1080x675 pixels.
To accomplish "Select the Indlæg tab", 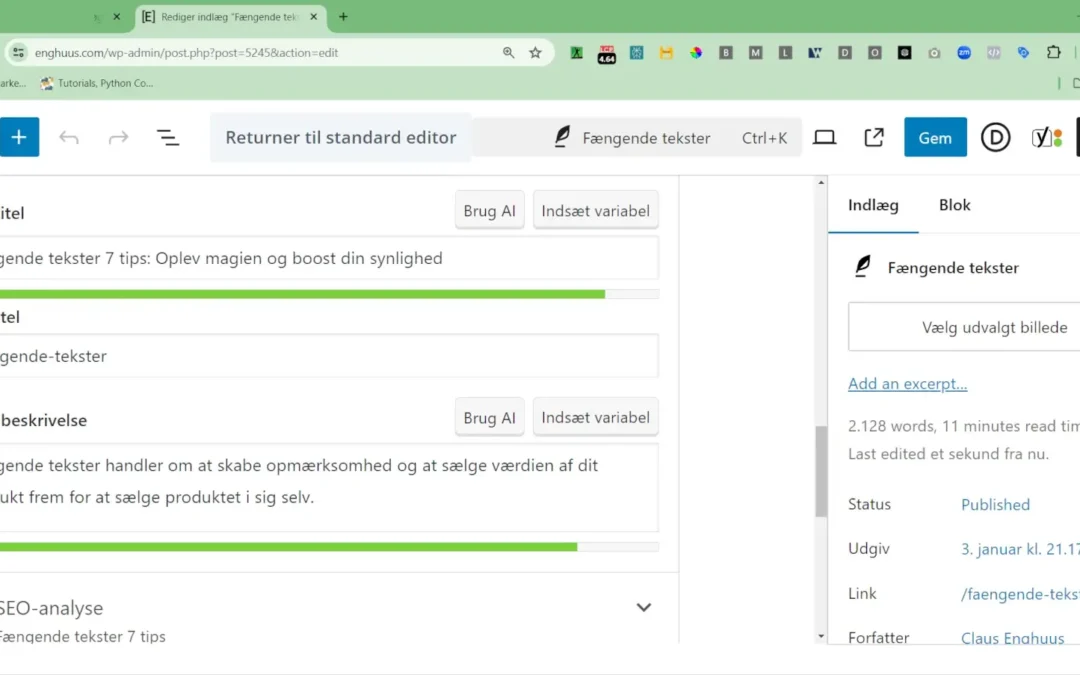I will 873,205.
